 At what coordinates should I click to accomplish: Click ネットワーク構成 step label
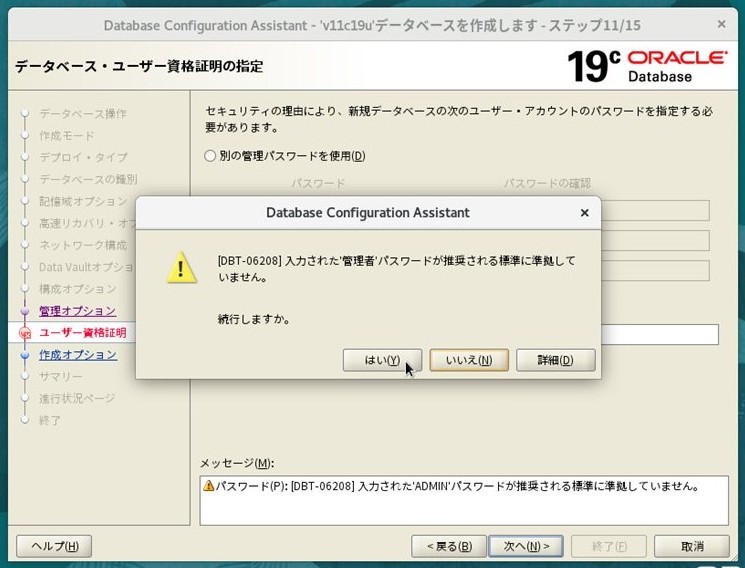click(x=83, y=245)
